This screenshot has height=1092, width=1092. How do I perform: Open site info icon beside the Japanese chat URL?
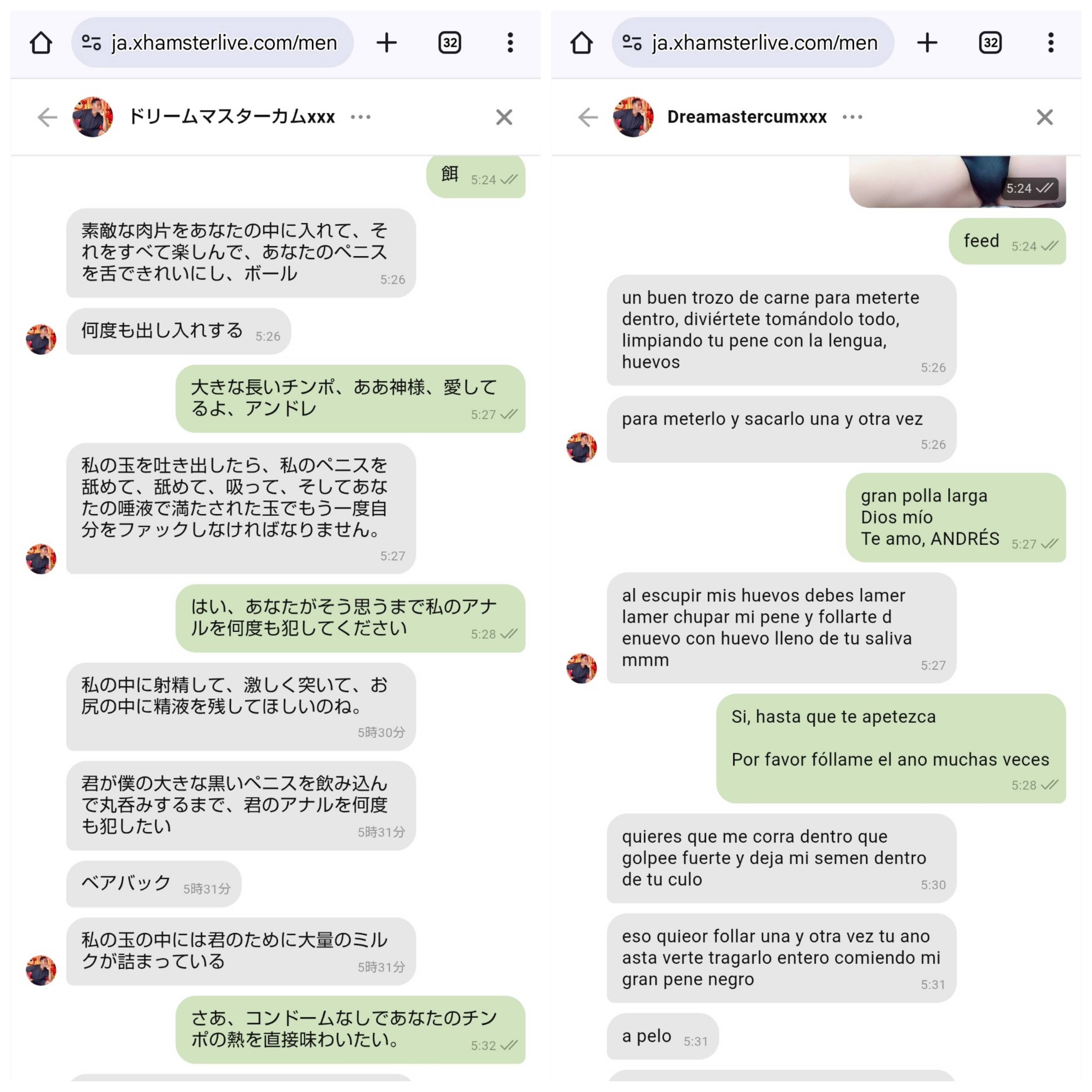91,42
